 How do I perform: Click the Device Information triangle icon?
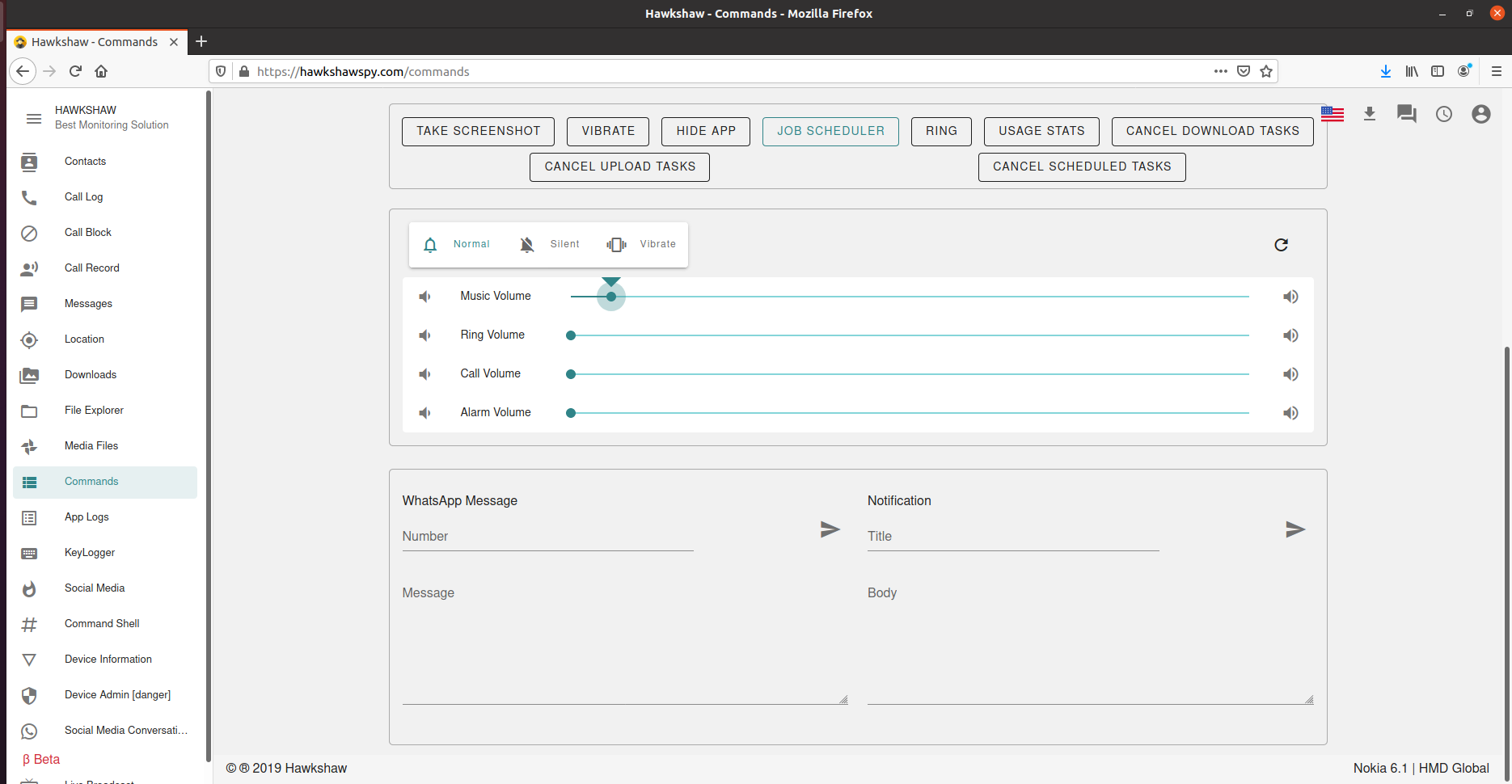[29, 660]
